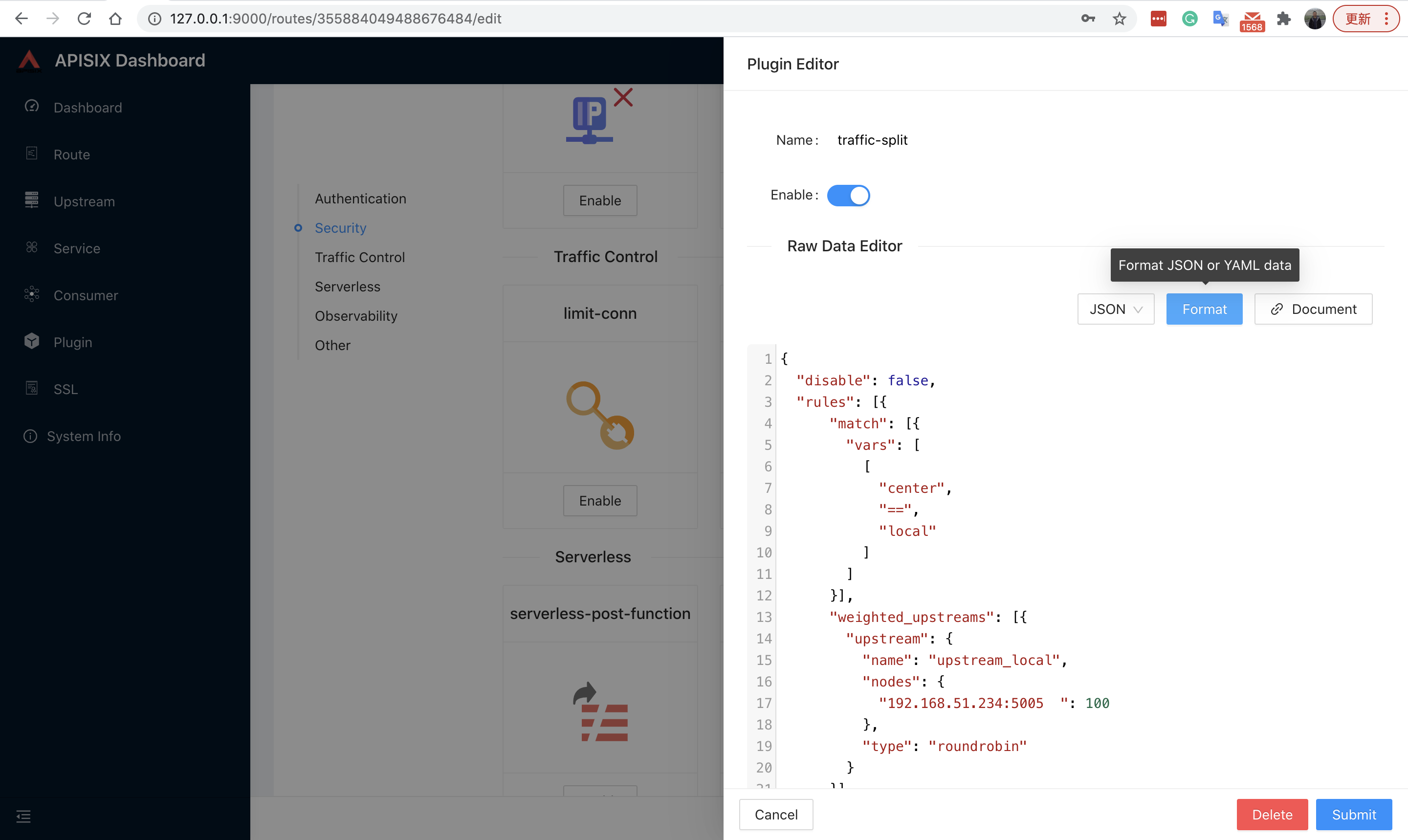Open the extensions puzzle icon
The height and width of the screenshot is (840, 1408).
(x=1283, y=19)
